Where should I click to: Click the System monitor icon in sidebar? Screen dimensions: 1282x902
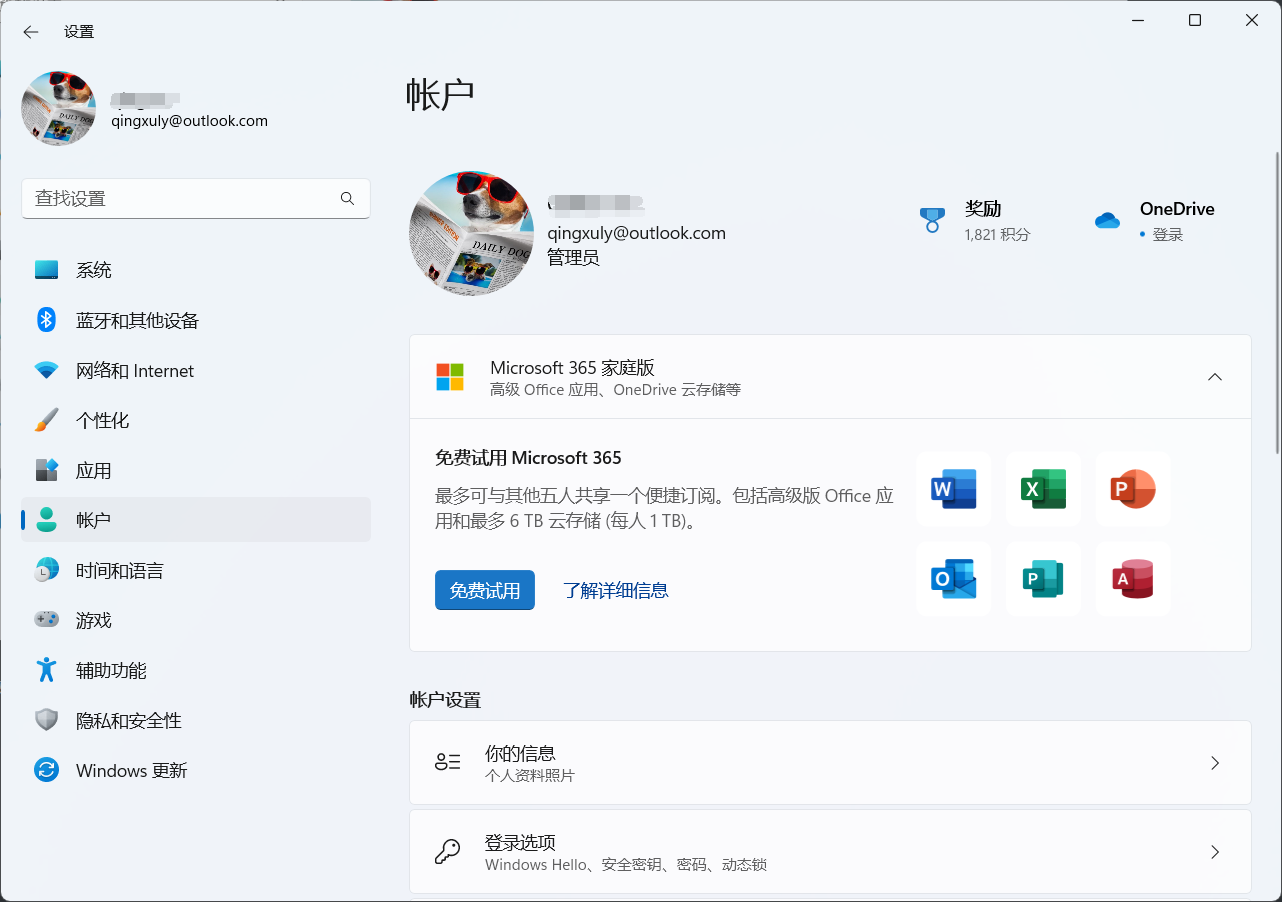(46, 270)
